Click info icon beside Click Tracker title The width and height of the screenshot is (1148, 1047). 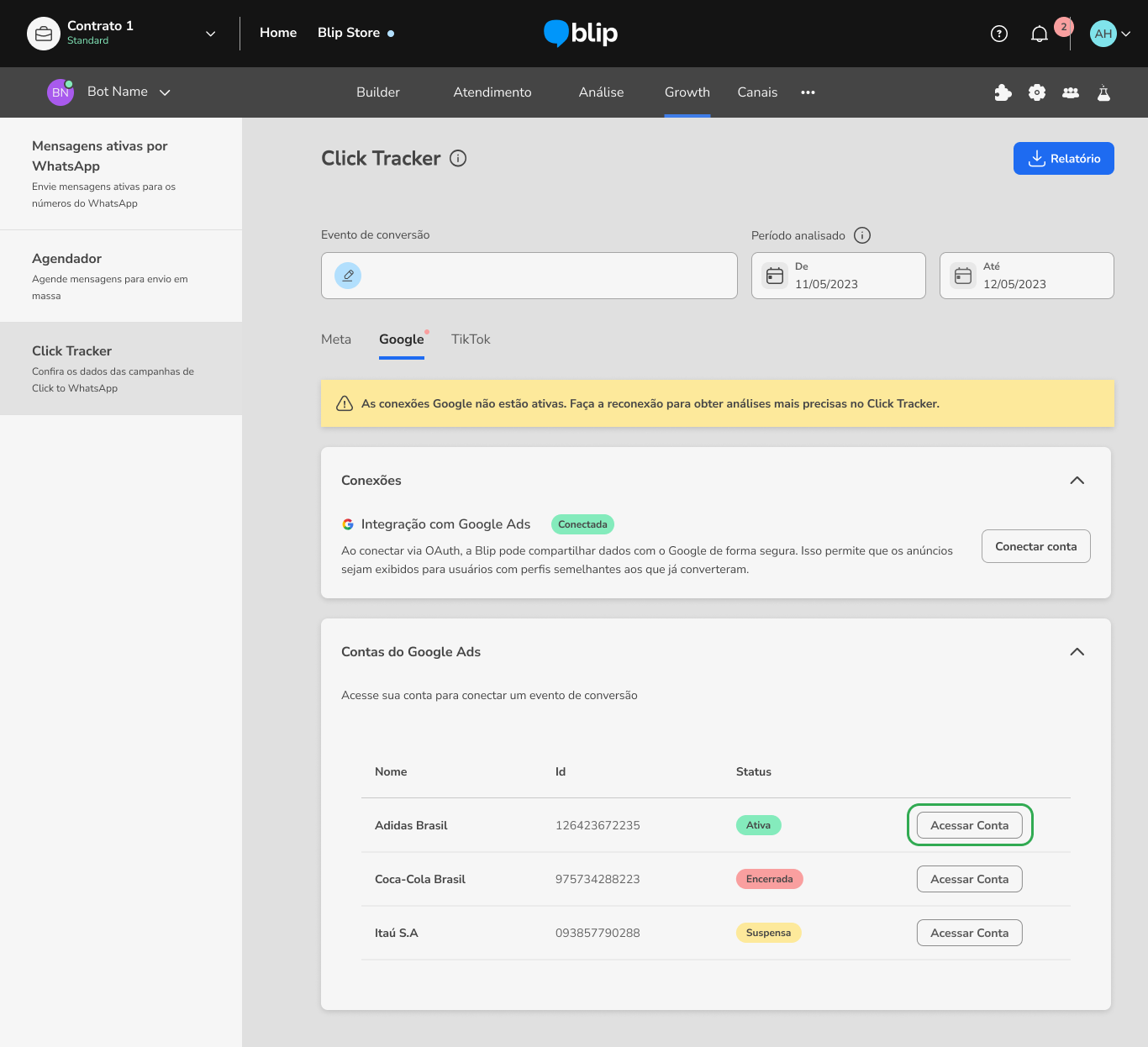(458, 158)
